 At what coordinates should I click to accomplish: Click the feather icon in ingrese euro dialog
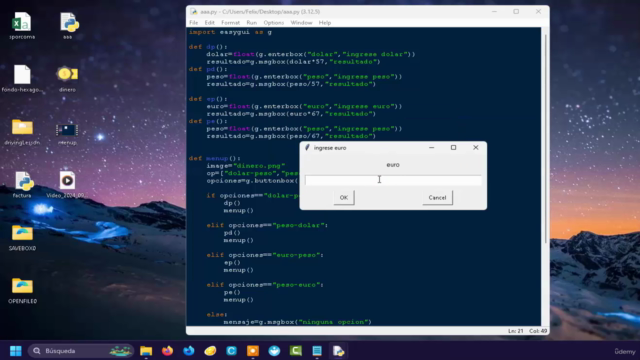[307, 148]
